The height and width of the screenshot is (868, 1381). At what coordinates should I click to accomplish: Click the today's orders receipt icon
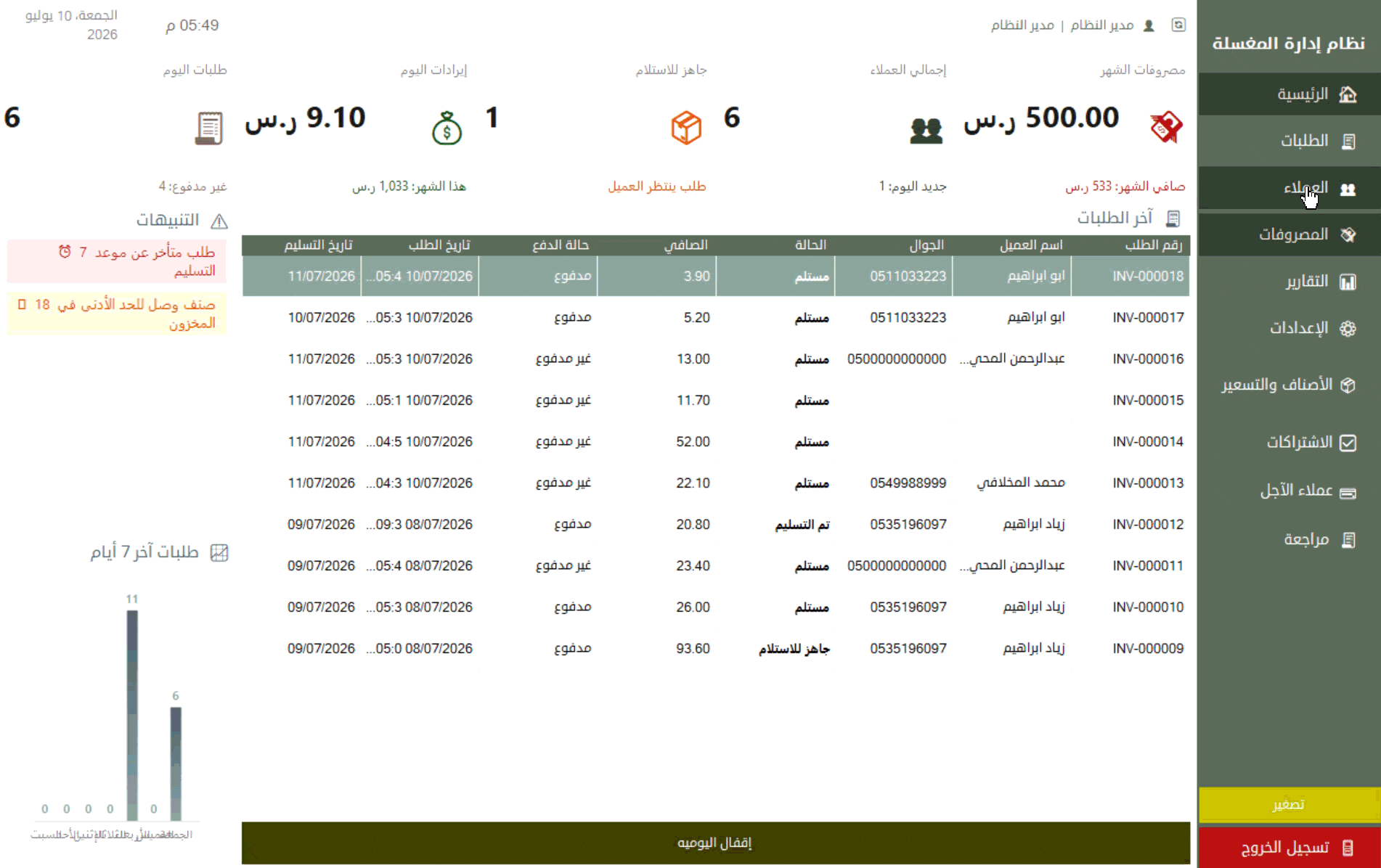click(x=208, y=128)
